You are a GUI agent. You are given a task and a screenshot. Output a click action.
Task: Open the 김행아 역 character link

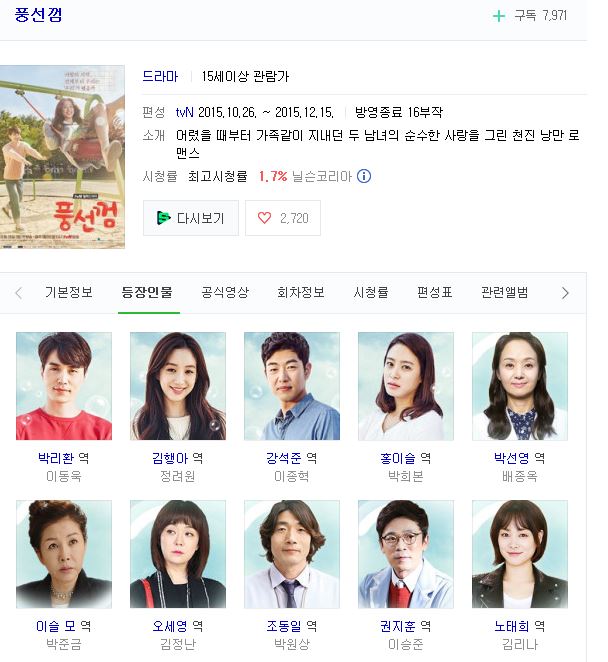pos(177,458)
